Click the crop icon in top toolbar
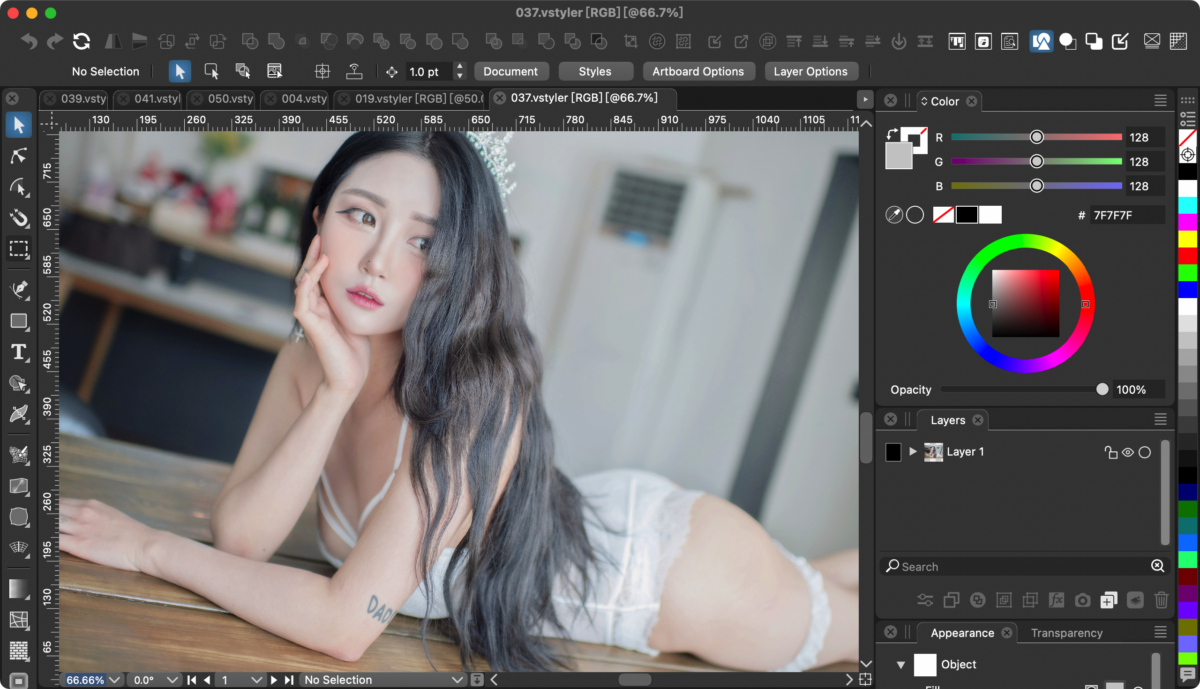This screenshot has height=689, width=1200. click(x=631, y=41)
